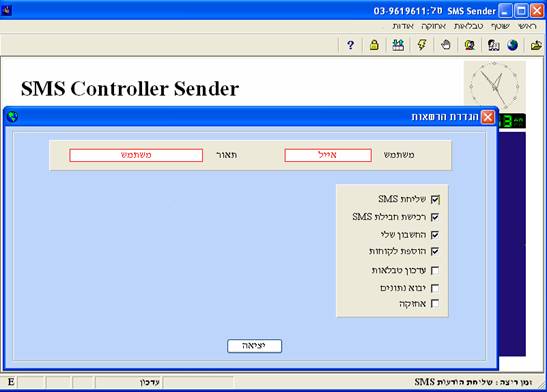Viewport: 547px width, 392px height.
Task: Click the globe toolbar icon
Action: [512, 45]
